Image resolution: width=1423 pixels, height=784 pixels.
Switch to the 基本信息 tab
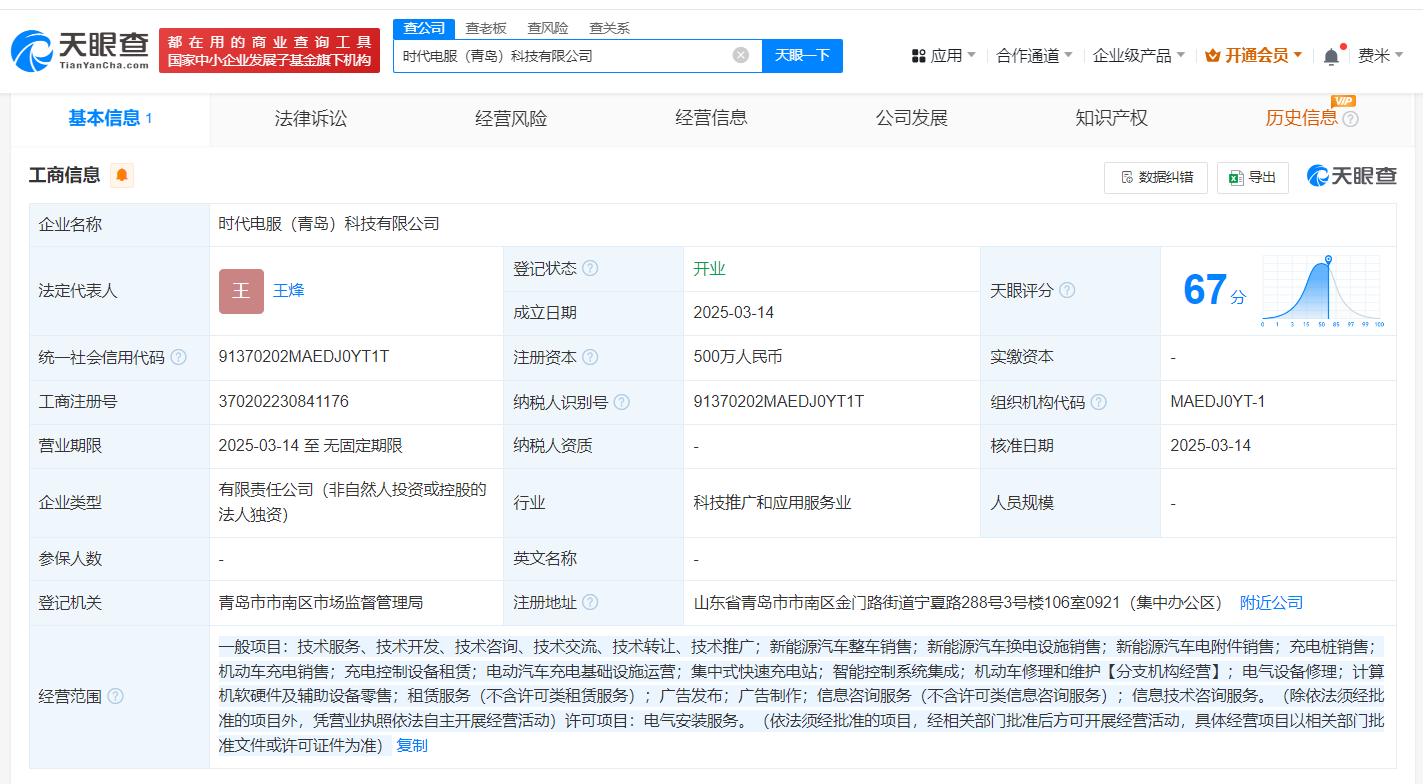pyautogui.click(x=110, y=119)
